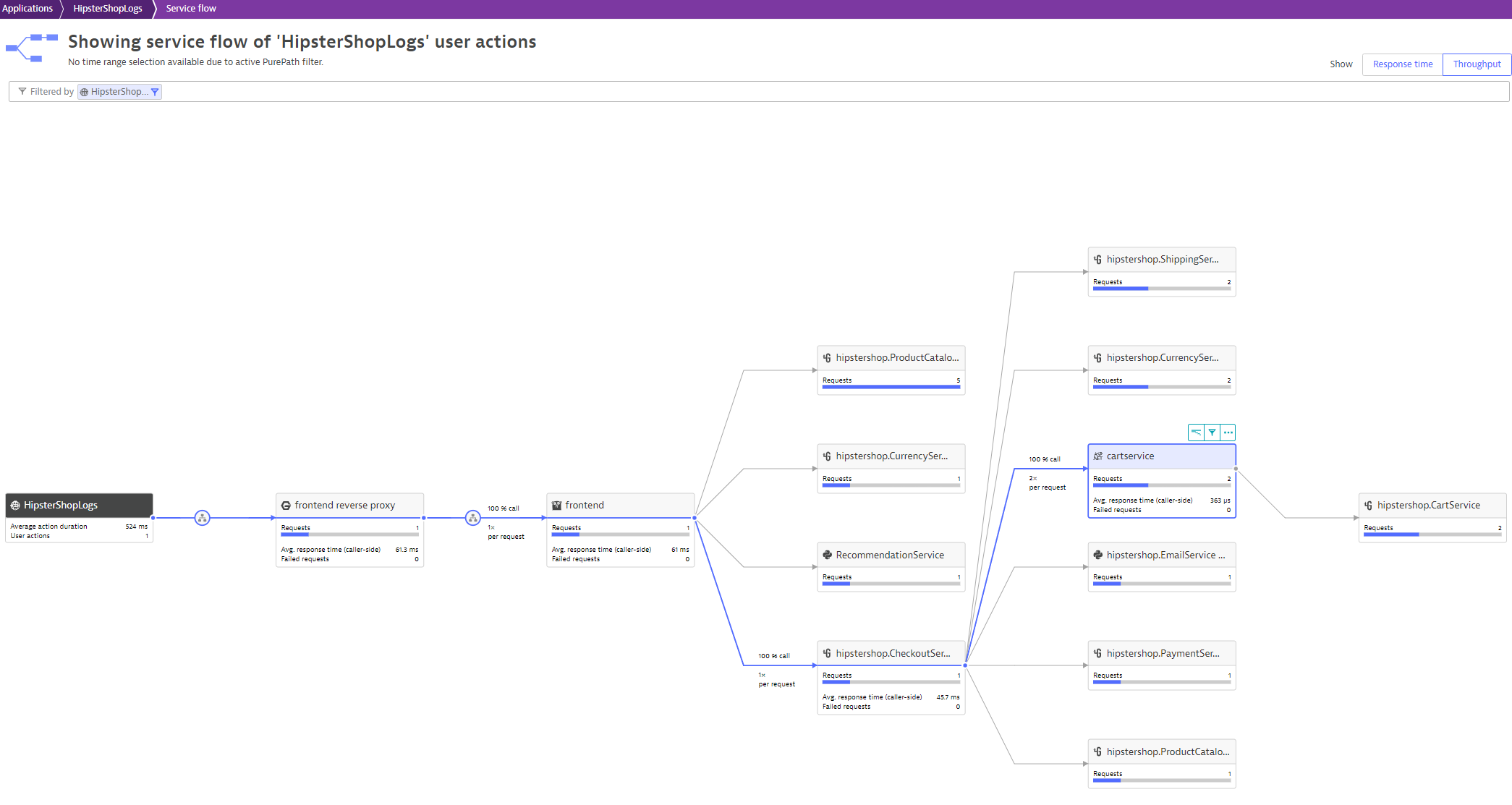Open the three-dots more menu above cartservice

(1228, 433)
